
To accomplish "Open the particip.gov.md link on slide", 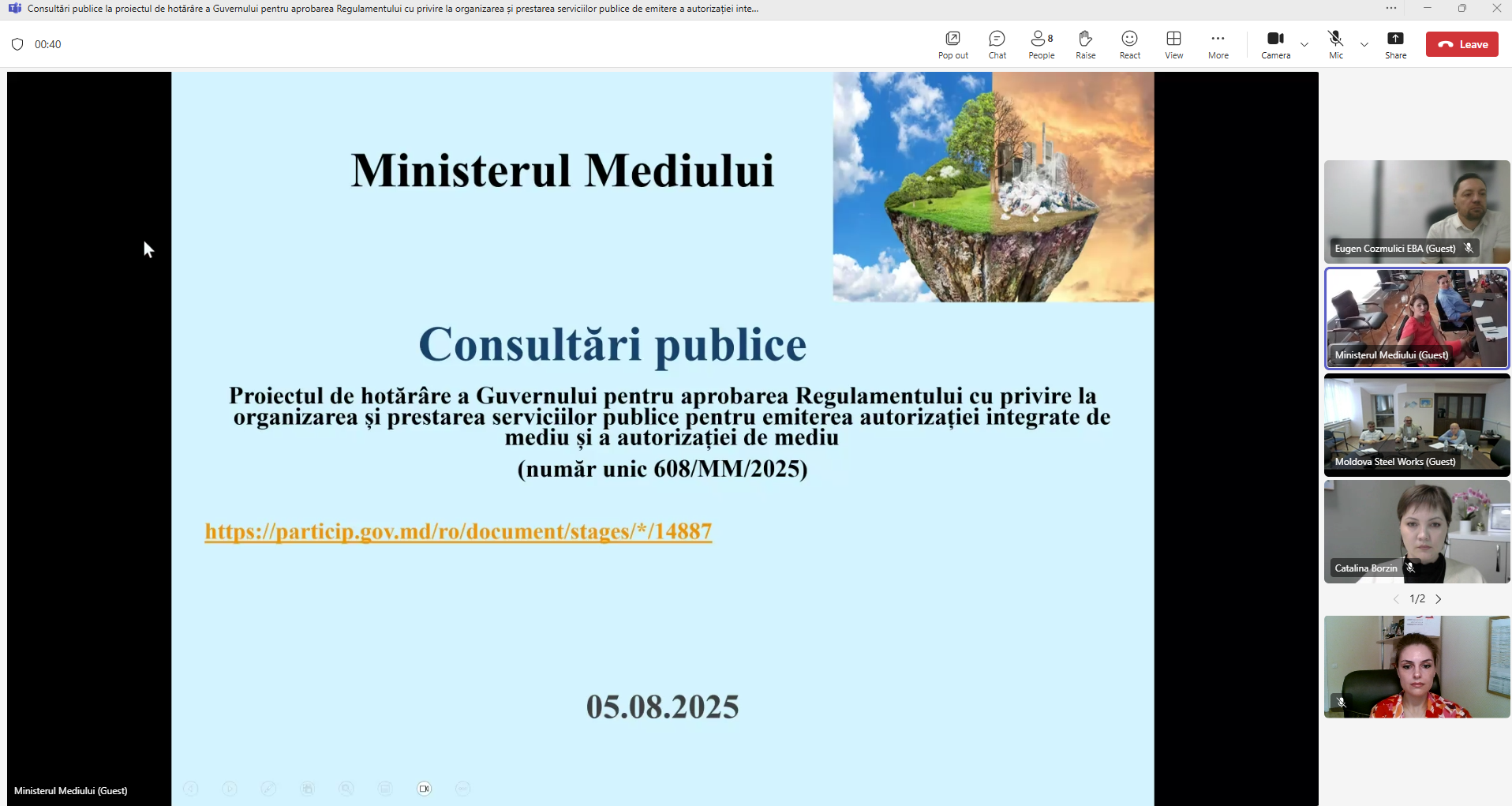I will 458,531.
